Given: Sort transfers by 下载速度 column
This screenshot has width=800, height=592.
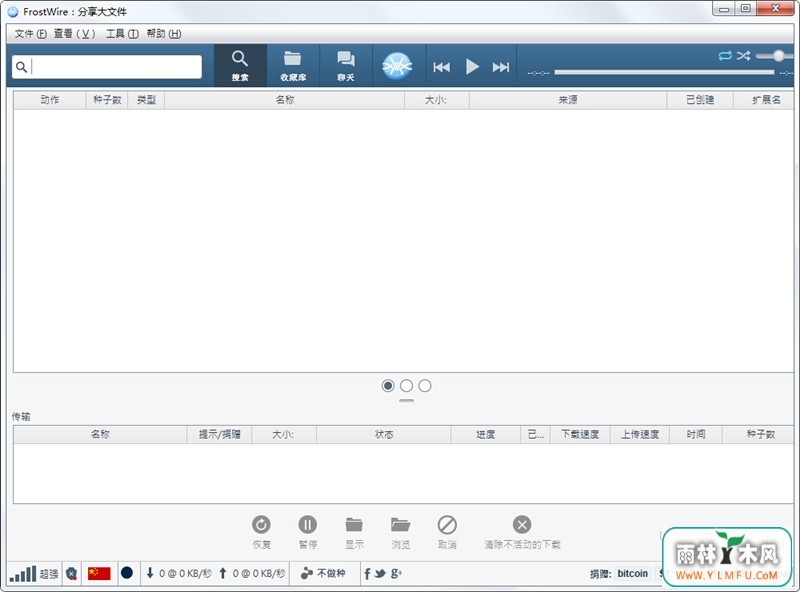Looking at the screenshot, I should [580, 434].
